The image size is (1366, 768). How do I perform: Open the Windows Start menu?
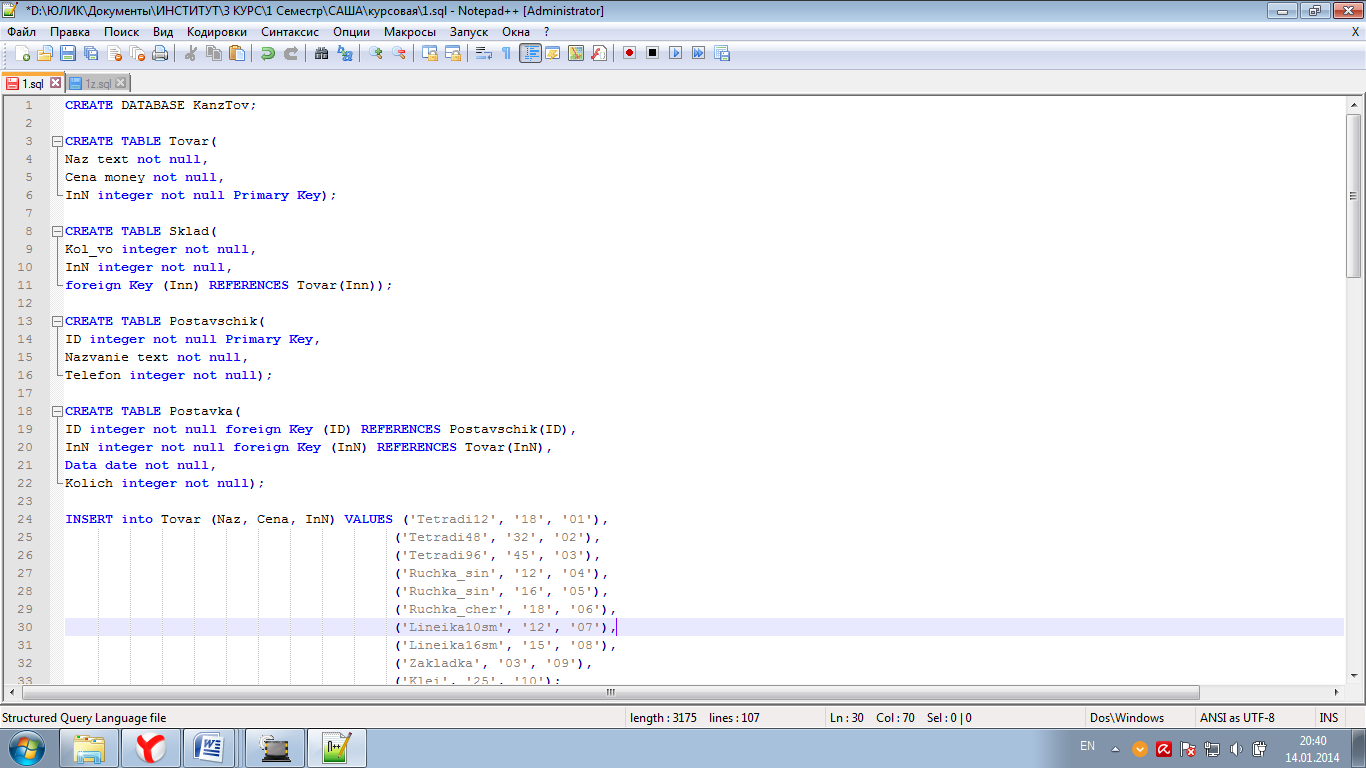27,748
